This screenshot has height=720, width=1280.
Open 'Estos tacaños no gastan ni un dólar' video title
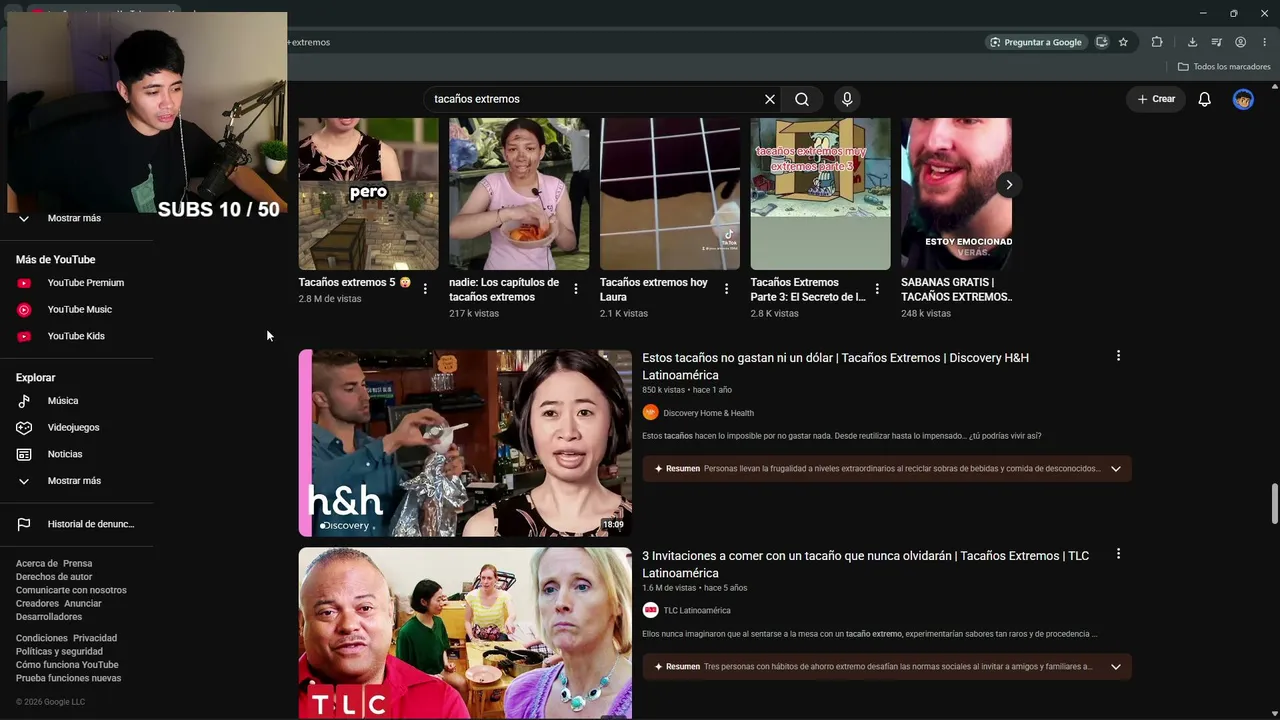(x=835, y=366)
